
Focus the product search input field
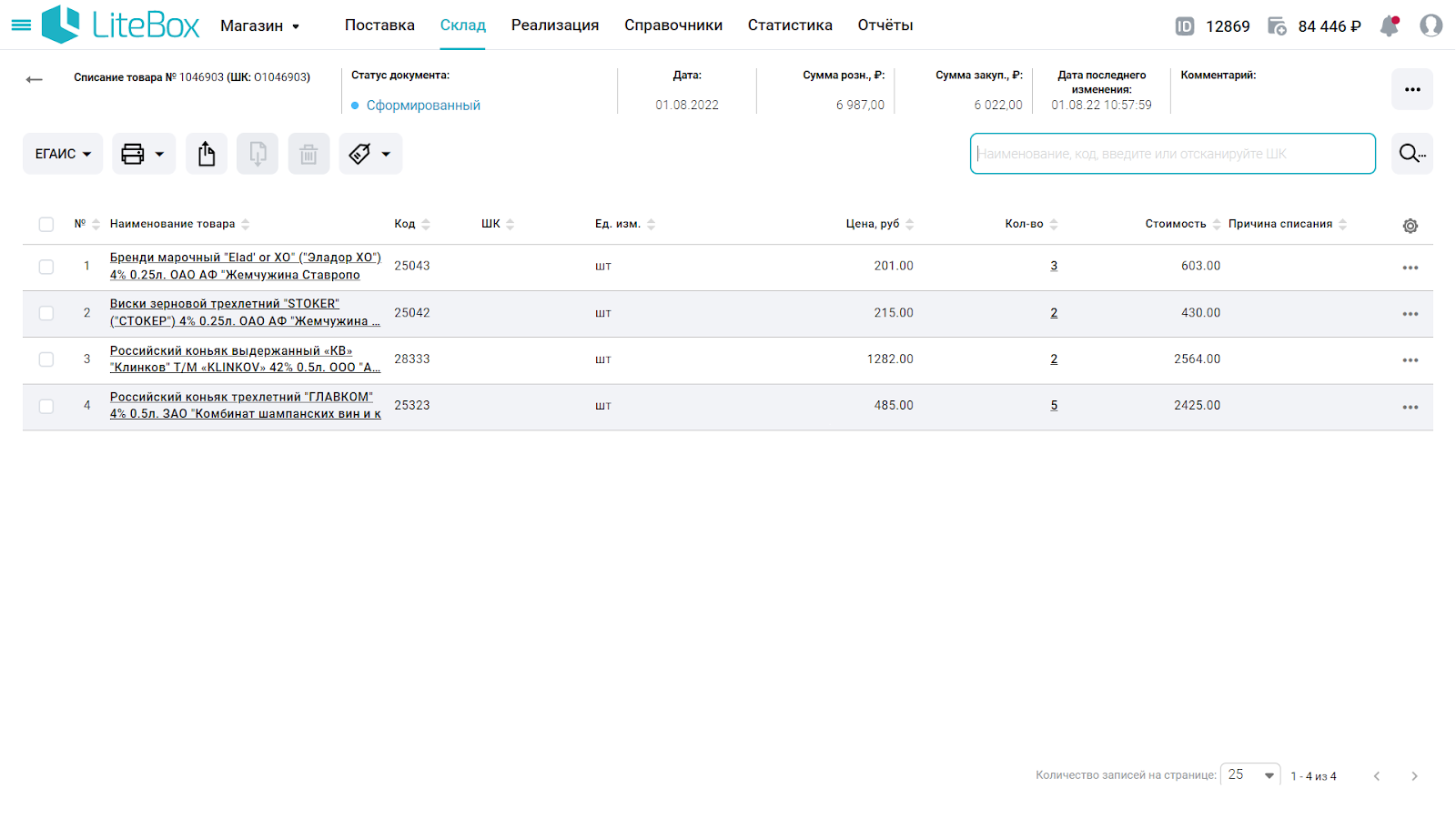(1173, 154)
